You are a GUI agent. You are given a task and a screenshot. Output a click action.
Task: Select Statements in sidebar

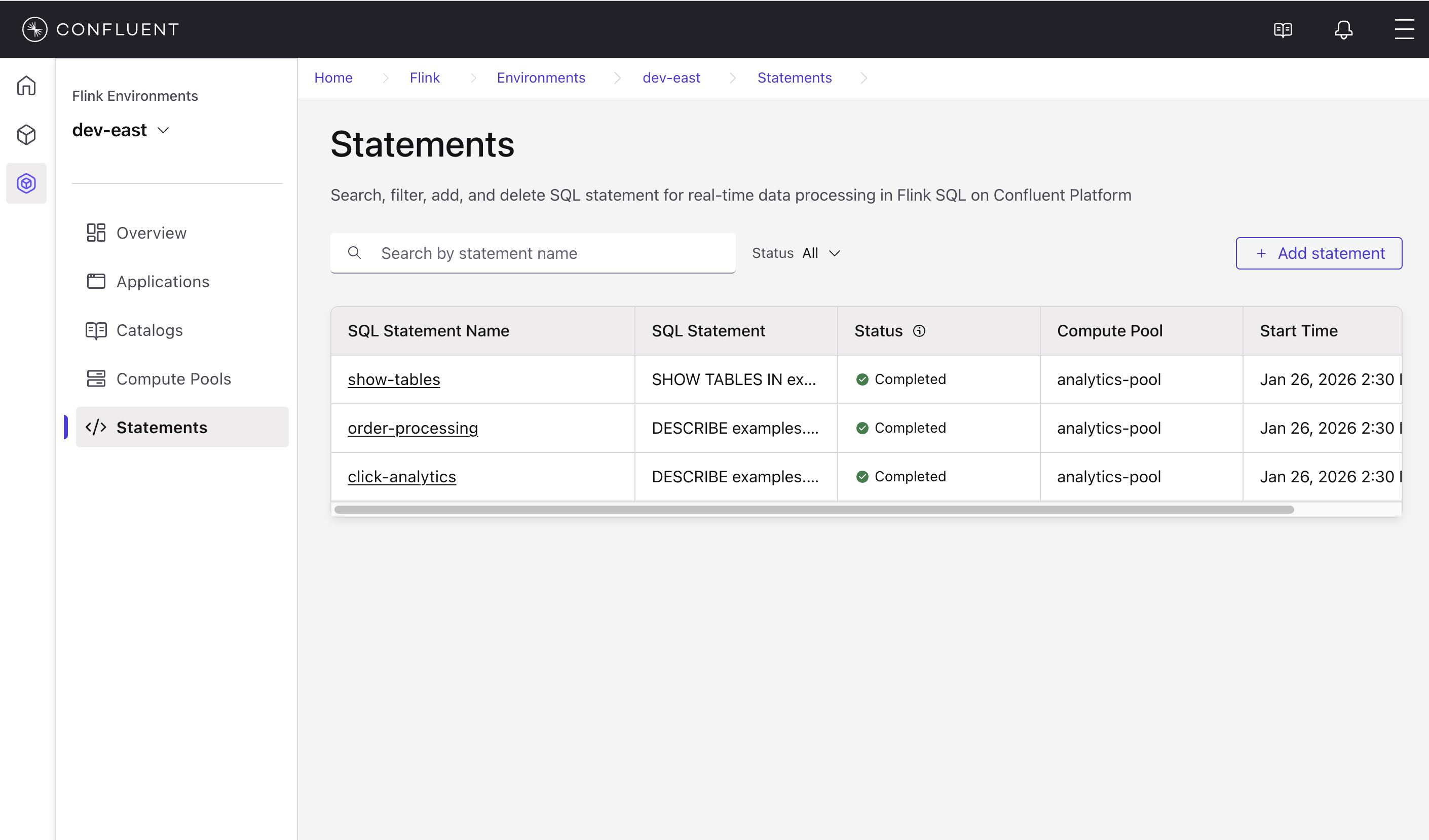coord(182,428)
